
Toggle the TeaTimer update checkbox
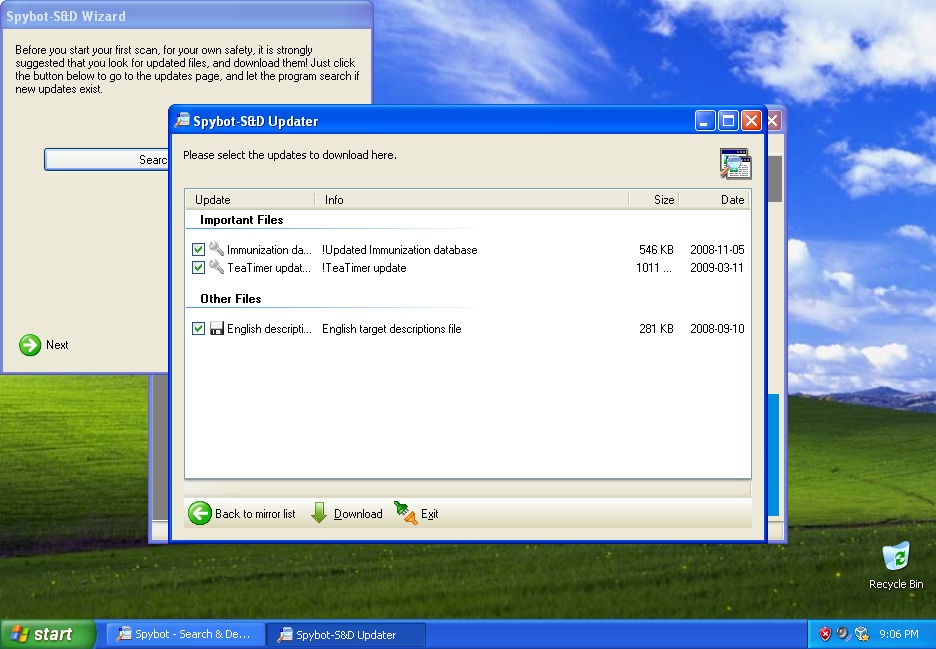click(x=198, y=267)
